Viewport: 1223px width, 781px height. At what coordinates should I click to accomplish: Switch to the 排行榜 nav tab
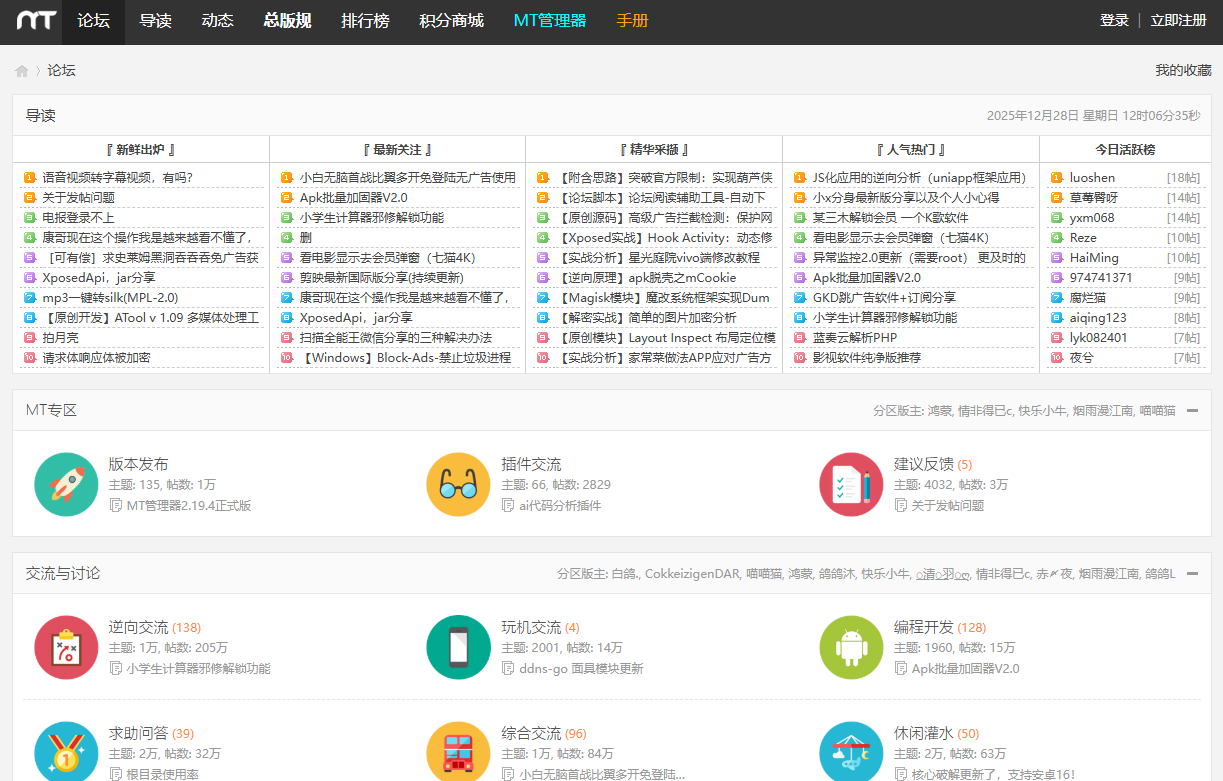tap(365, 21)
